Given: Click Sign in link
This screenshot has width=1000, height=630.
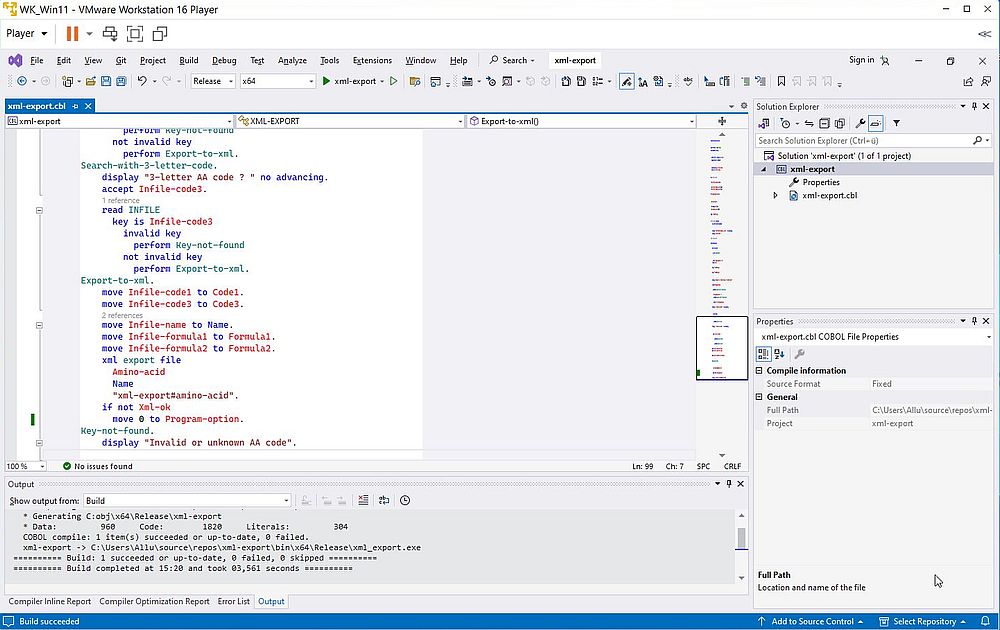Looking at the screenshot, I should pyautogui.click(x=862, y=60).
